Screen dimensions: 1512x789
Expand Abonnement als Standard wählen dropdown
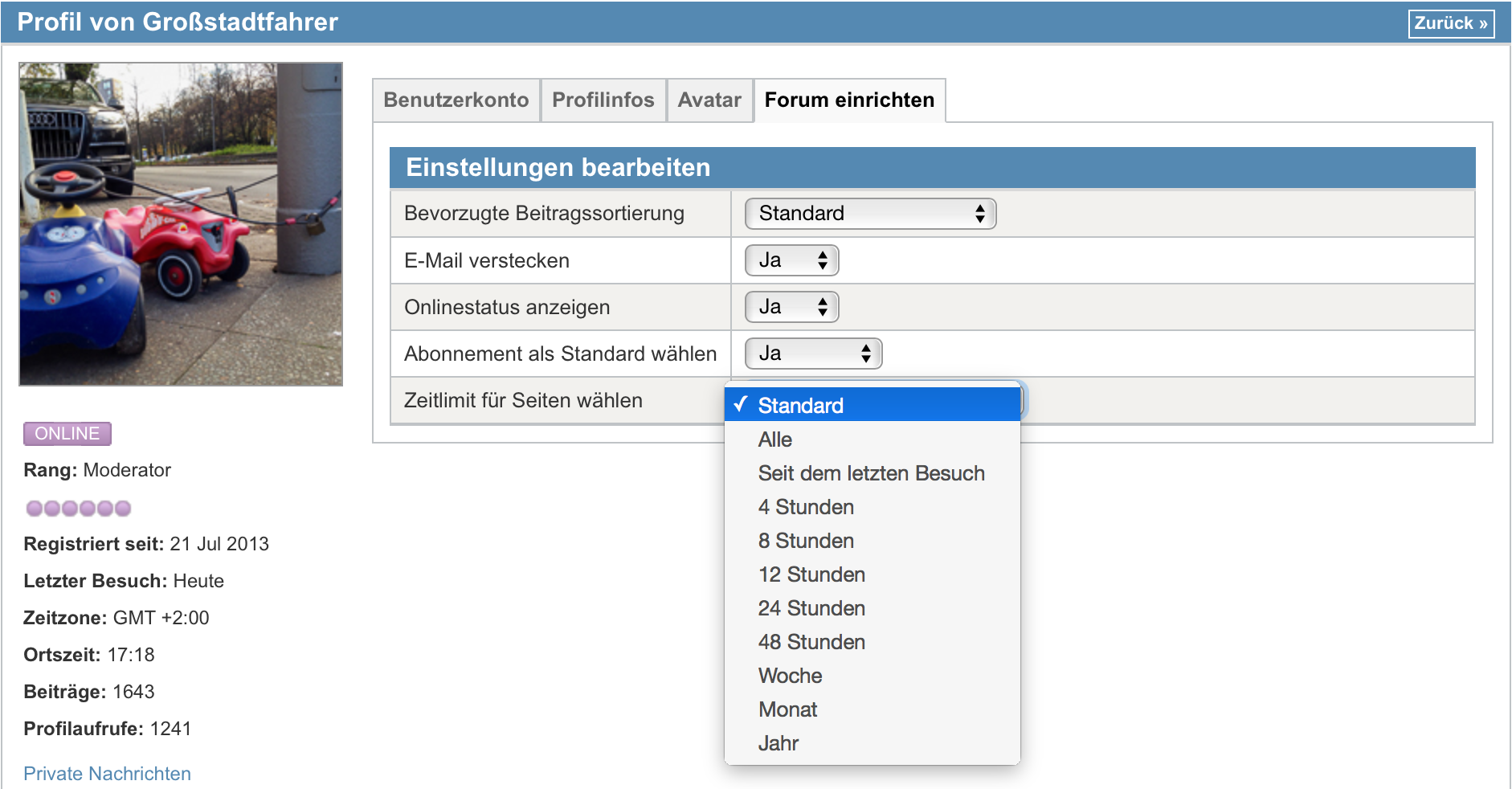pos(813,354)
